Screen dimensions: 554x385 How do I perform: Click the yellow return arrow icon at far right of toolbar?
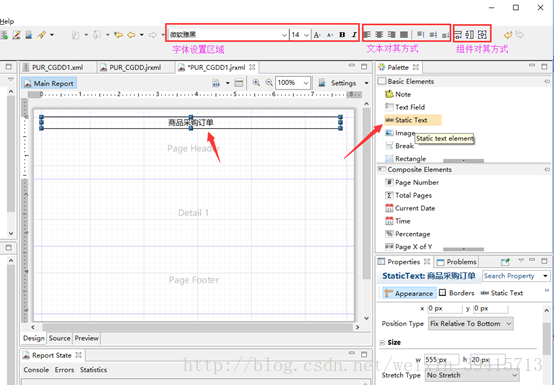point(508,35)
